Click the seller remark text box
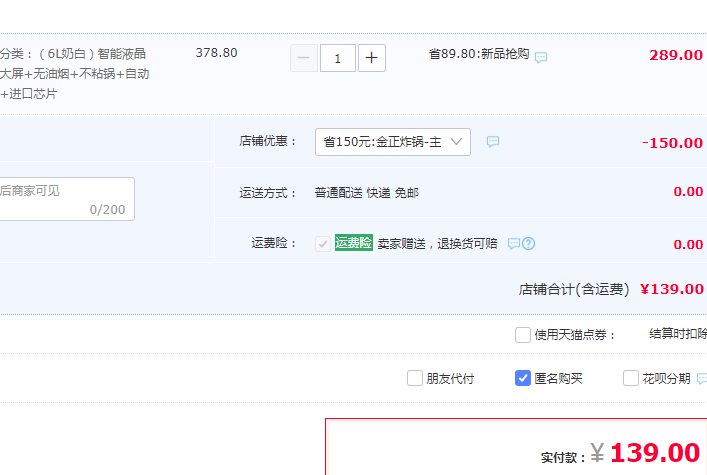This screenshot has height=475, width=707. [67, 199]
